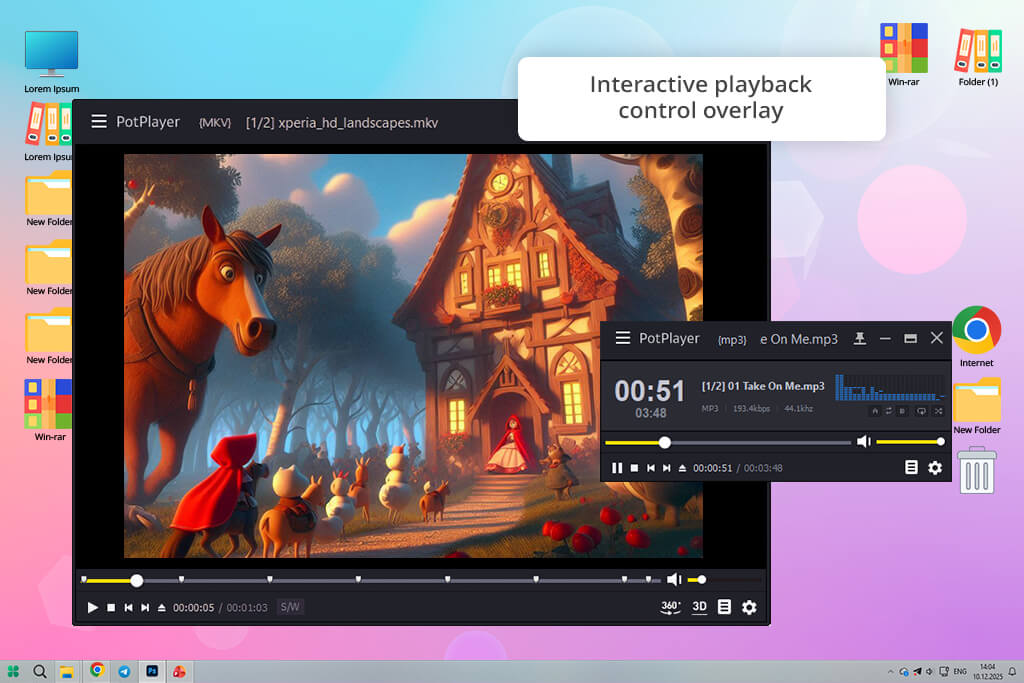Screen dimensions: 1024x683
Task: Toggle the S/W decoder button
Action: point(290,607)
